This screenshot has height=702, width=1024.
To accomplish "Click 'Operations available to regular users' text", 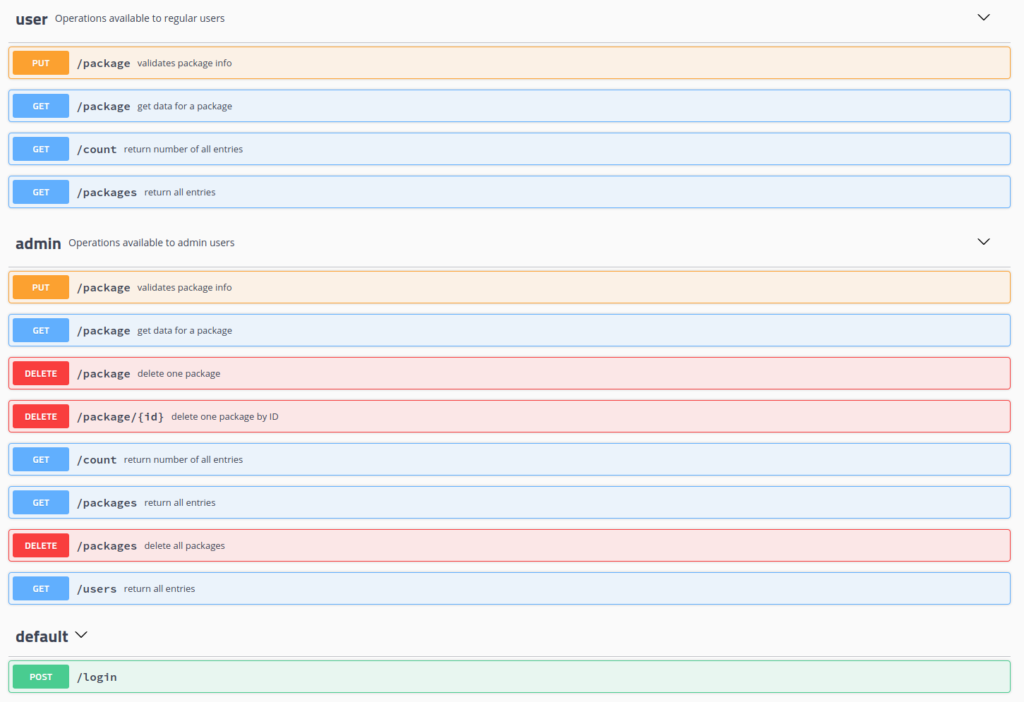I will pyautogui.click(x=140, y=18).
